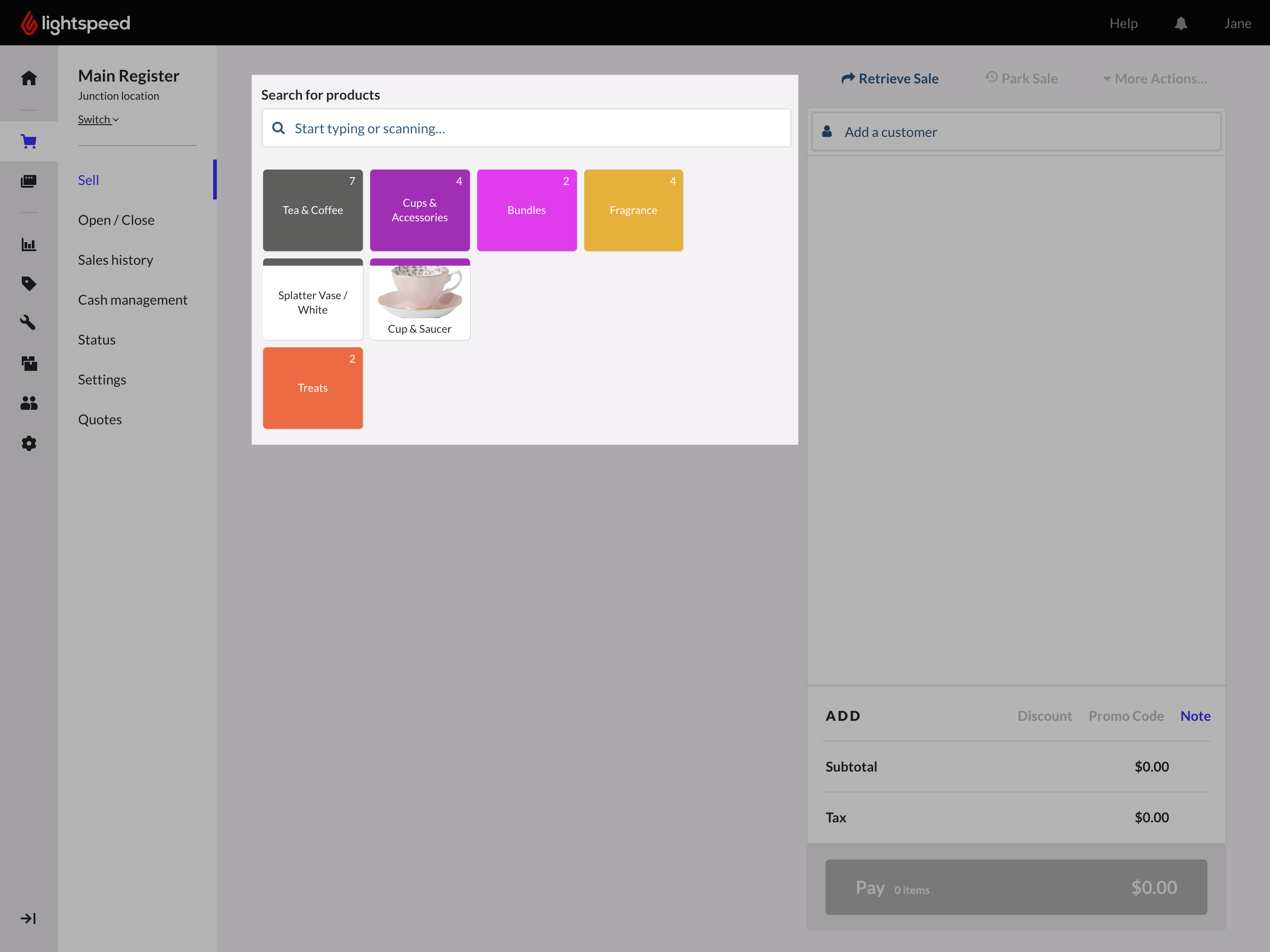Click the Note link
The height and width of the screenshot is (952, 1270).
point(1195,715)
